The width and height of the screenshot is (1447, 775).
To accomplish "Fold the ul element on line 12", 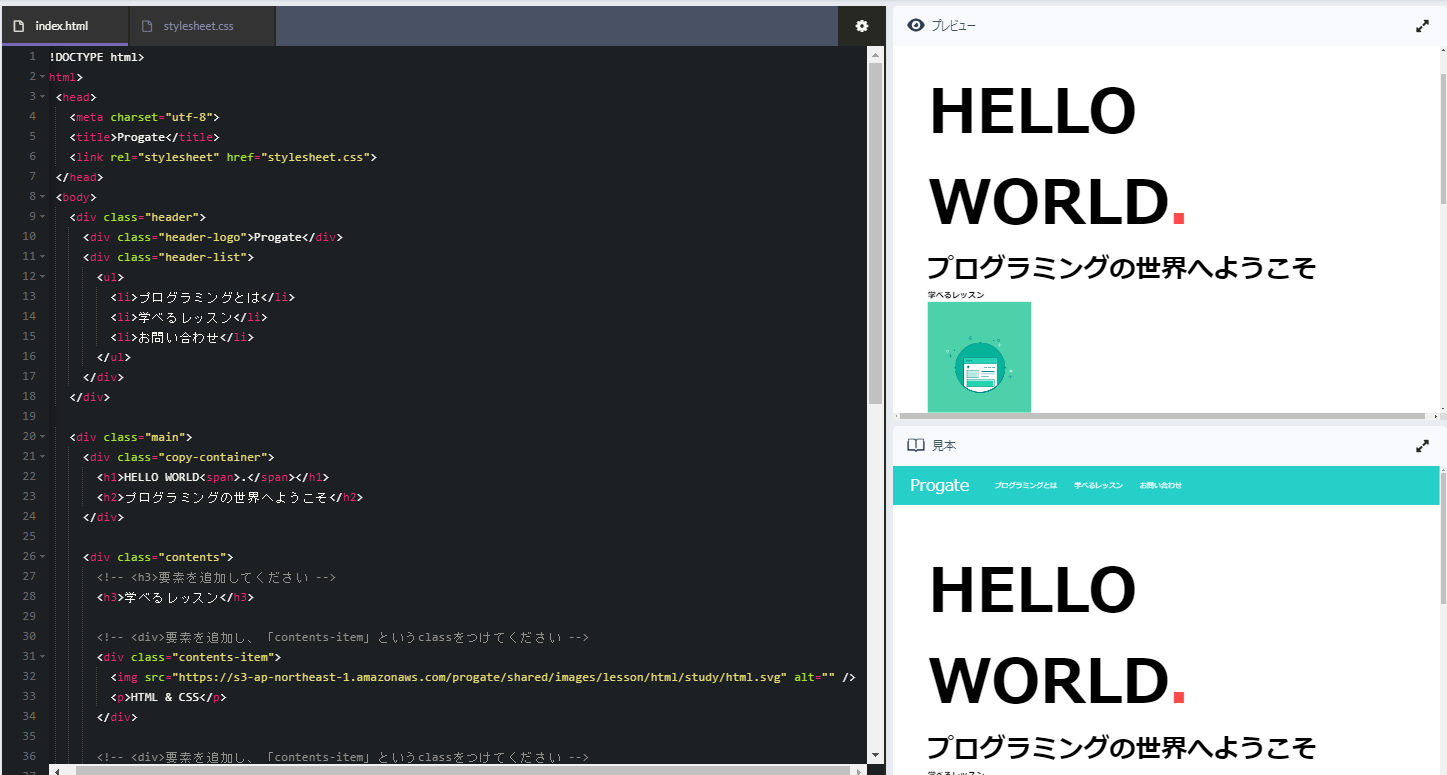I will coord(42,277).
